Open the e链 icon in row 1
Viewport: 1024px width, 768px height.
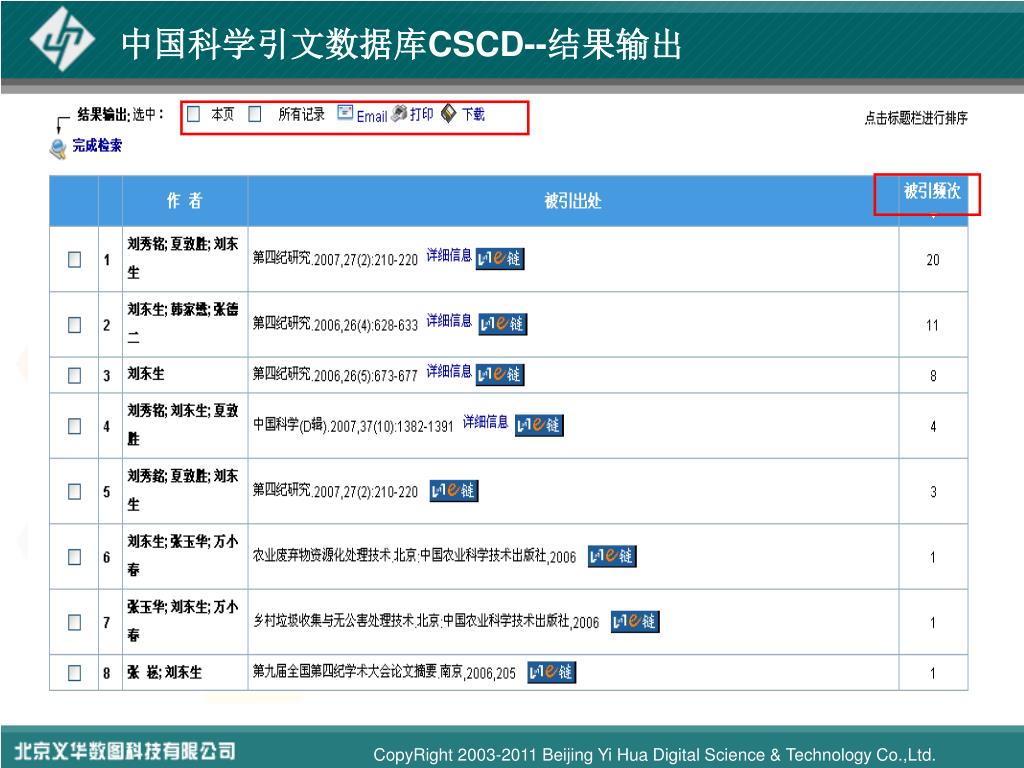pos(499,258)
